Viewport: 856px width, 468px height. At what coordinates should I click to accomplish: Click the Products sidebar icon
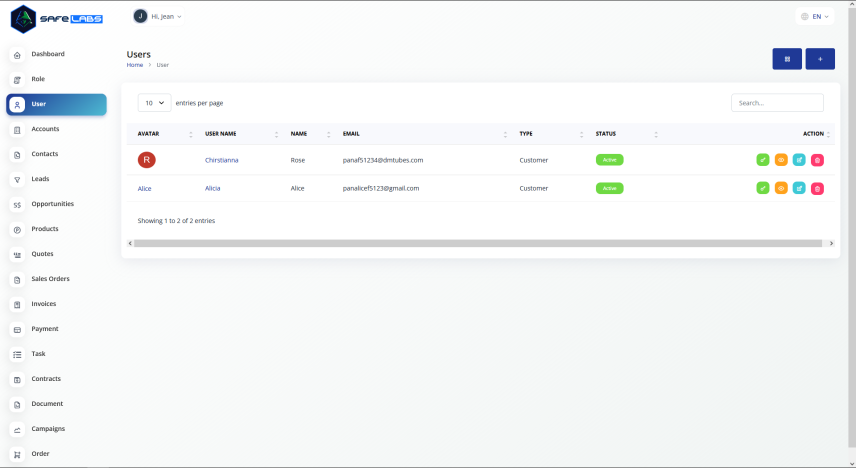(x=17, y=230)
